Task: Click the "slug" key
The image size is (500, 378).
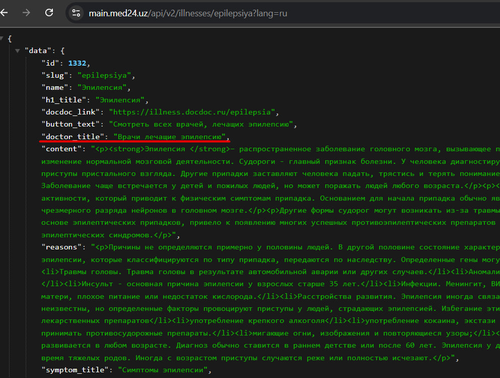Action: click(55, 75)
